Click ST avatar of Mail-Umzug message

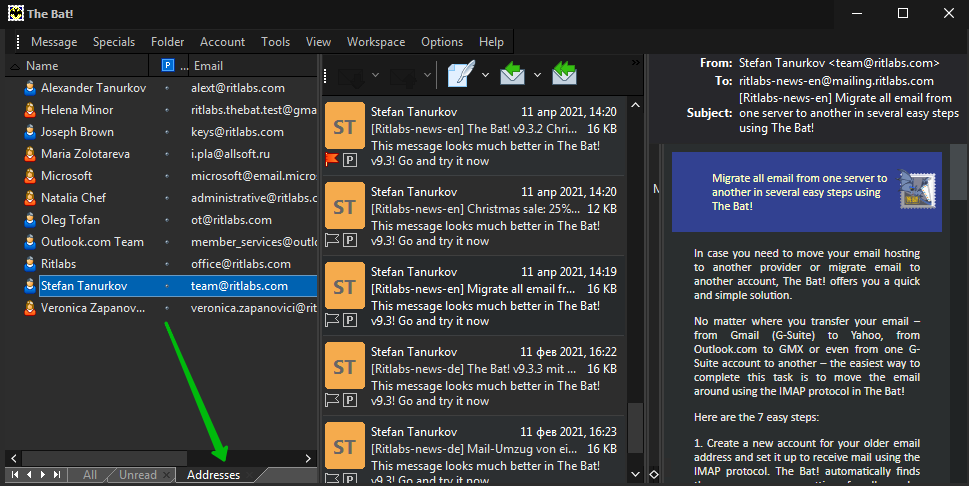[x=344, y=446]
